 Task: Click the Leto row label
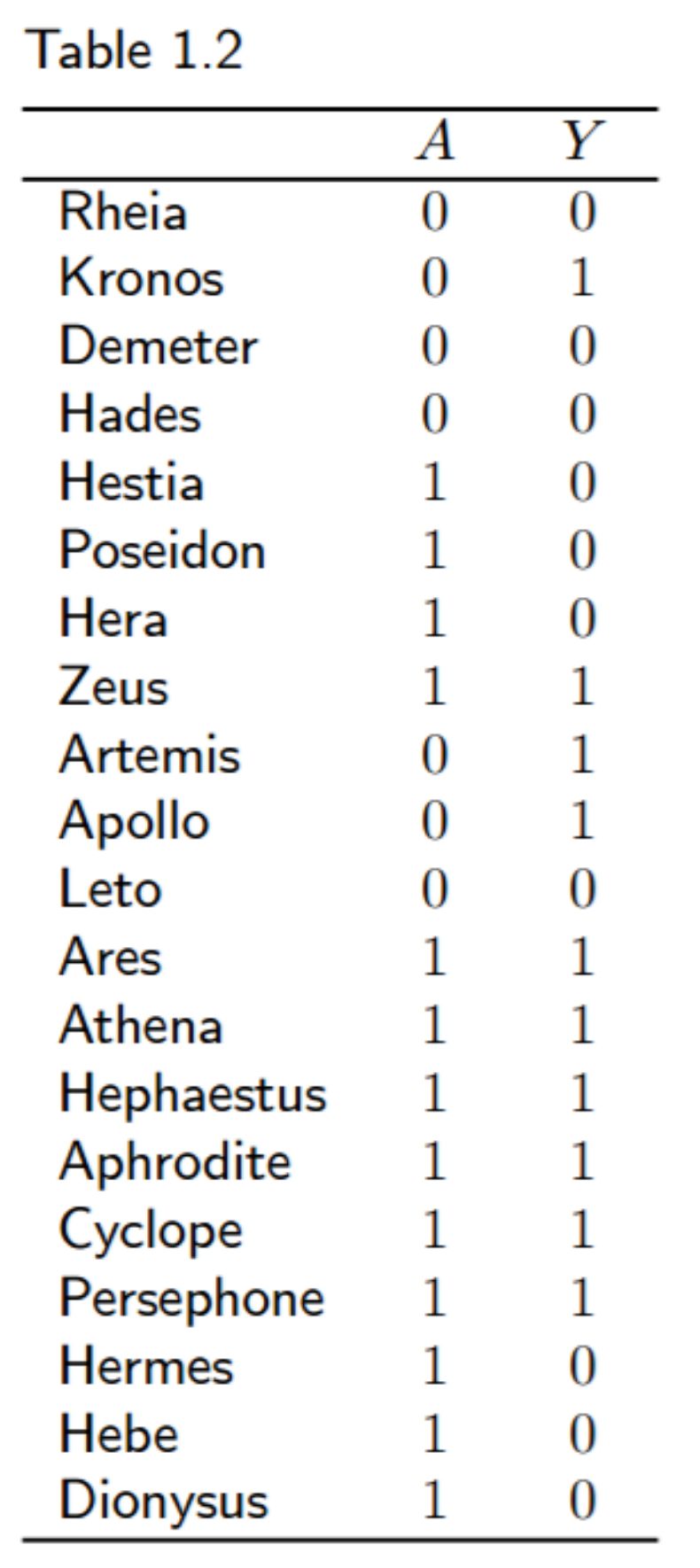point(110,889)
